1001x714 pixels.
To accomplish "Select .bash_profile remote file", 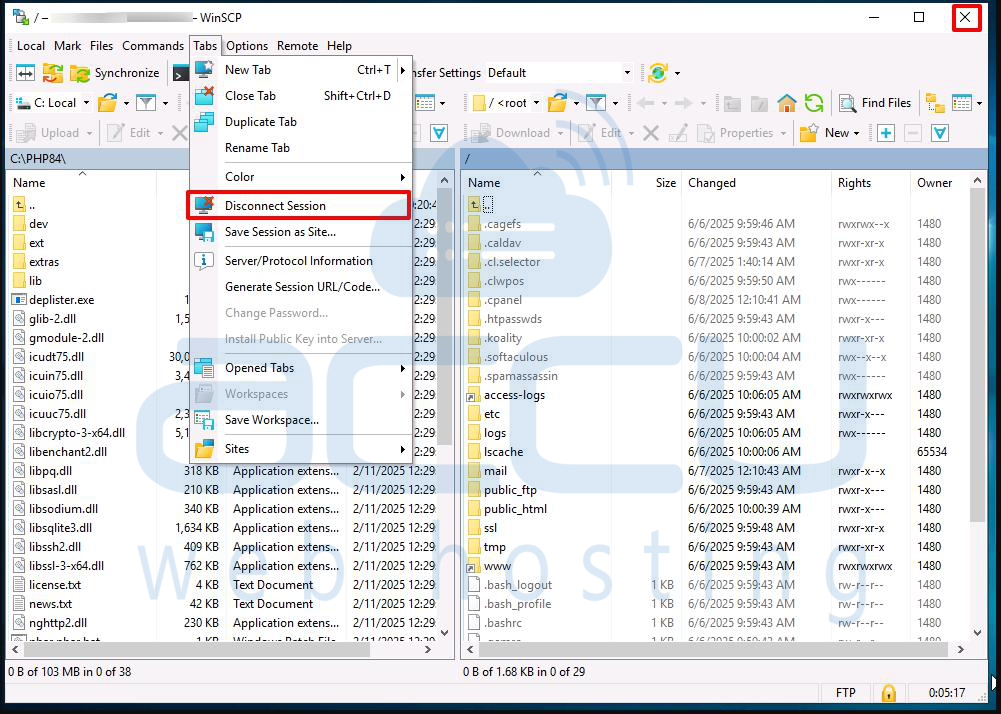I will (x=517, y=604).
